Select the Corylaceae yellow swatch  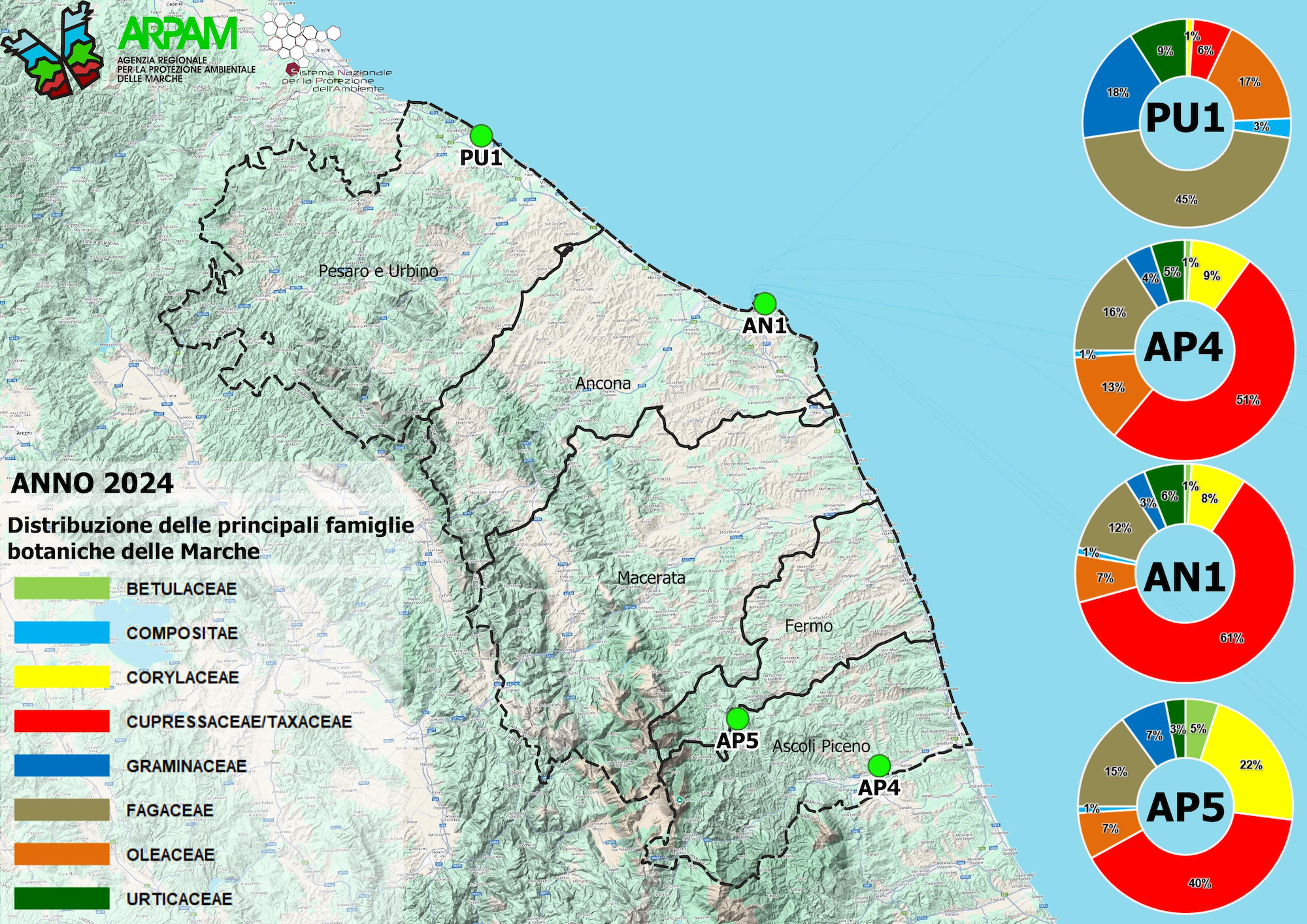point(62,677)
